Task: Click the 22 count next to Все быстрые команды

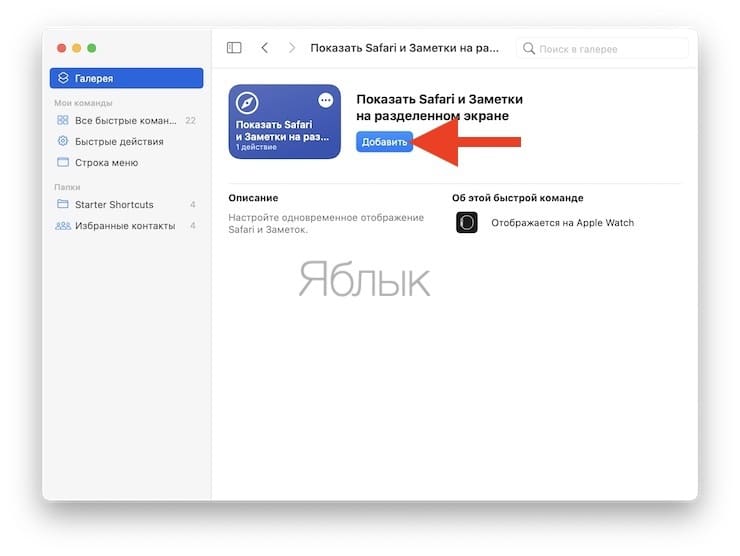Action: (191, 120)
